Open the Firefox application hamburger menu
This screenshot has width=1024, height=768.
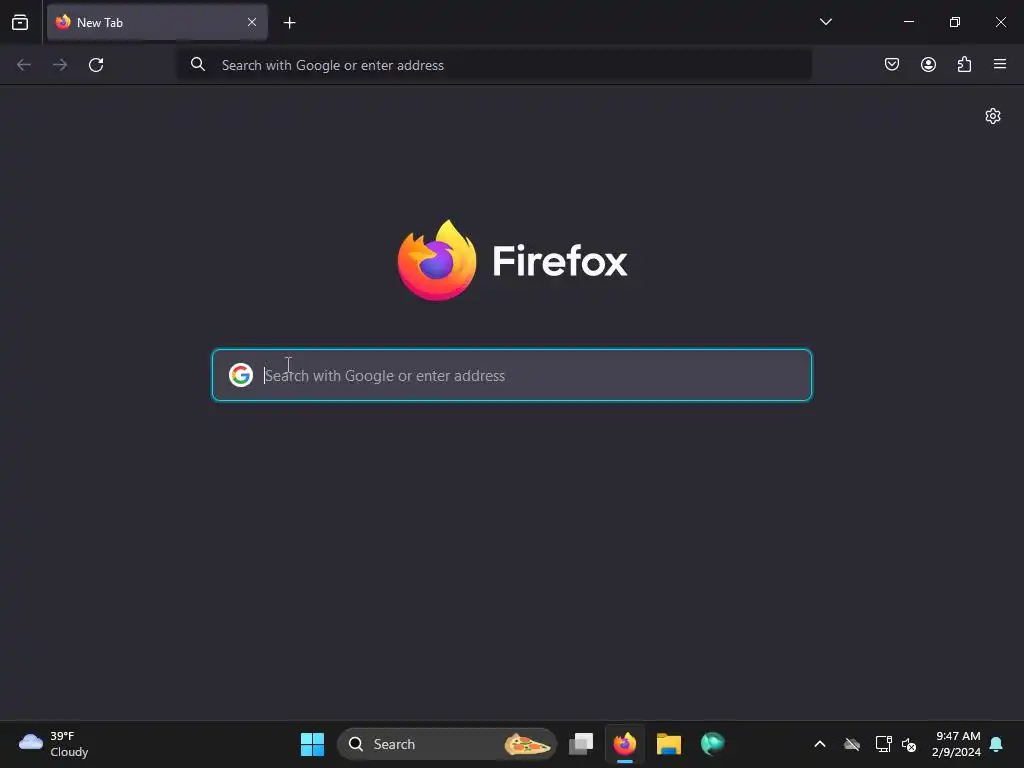click(x=1000, y=64)
